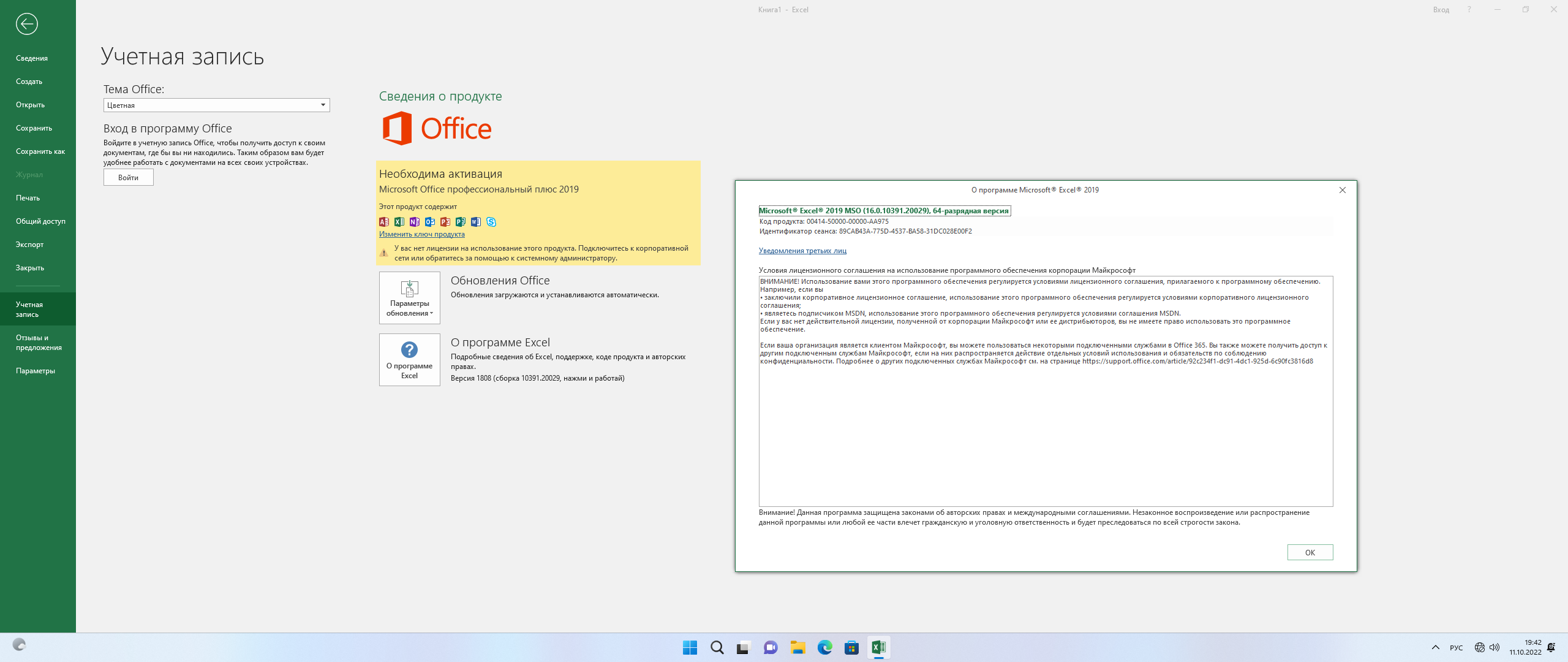Click the product code 00414-50000-00000-AA975
1568x662 pixels.
847,222
